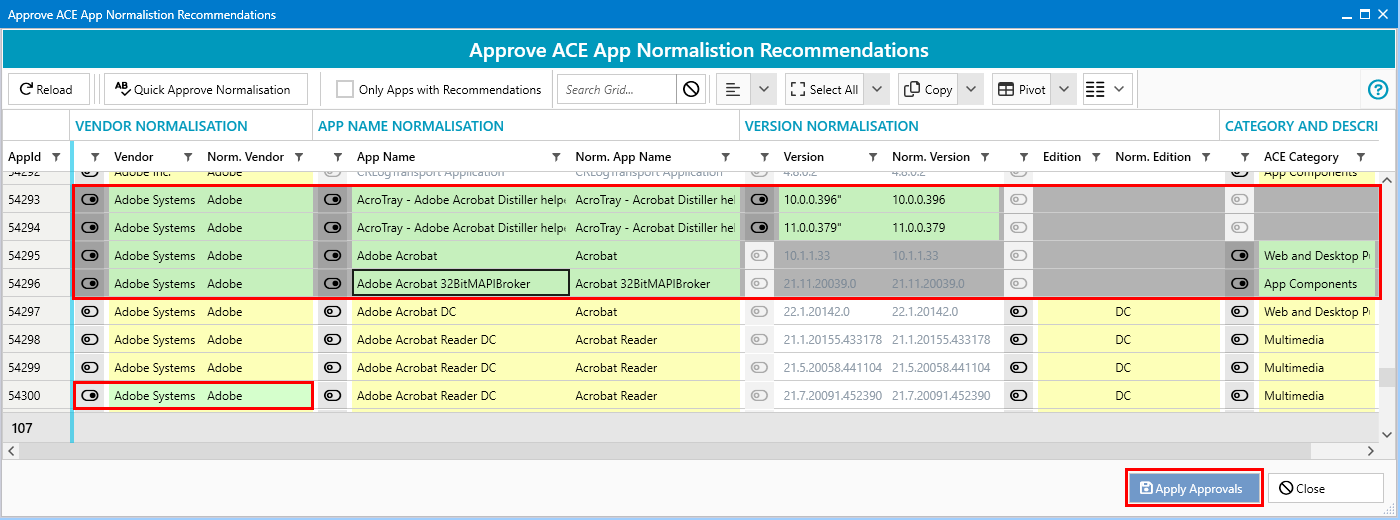Image resolution: width=1400 pixels, height=520 pixels.
Task: Open filter for Version column
Action: [873, 157]
